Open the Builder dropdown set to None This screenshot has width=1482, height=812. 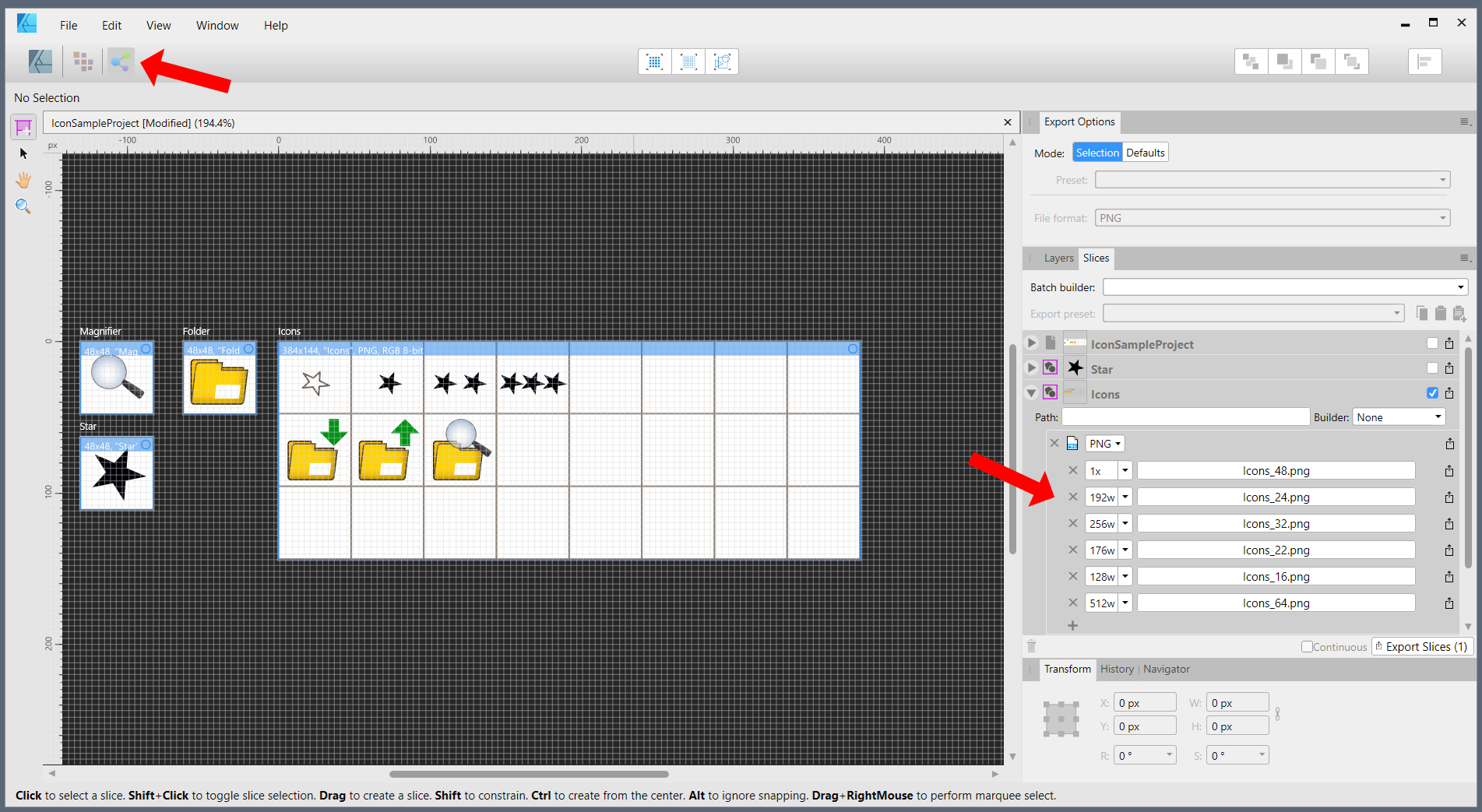click(1399, 417)
